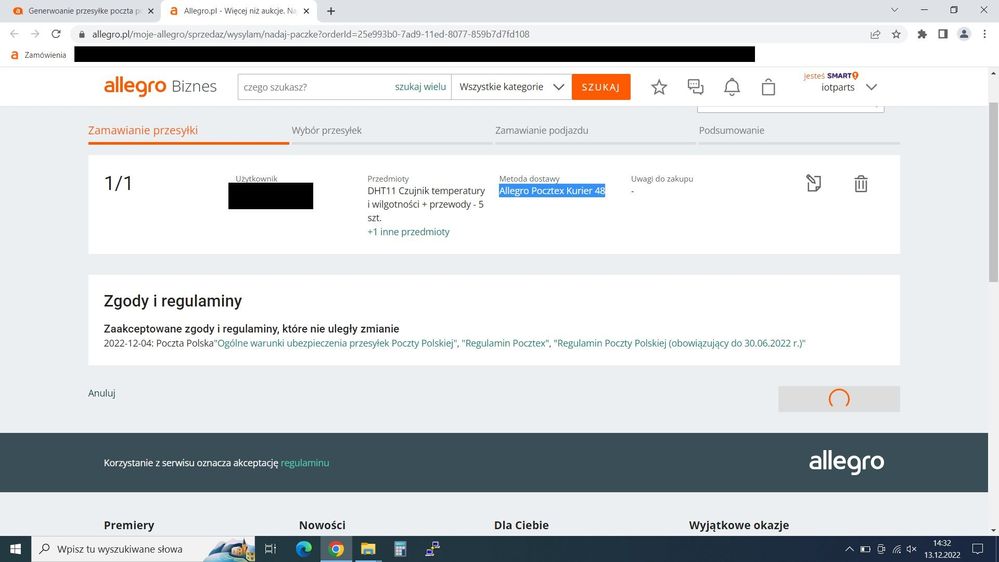
Task: Click the taskbar clock showing 14:32
Action: [x=942, y=549]
